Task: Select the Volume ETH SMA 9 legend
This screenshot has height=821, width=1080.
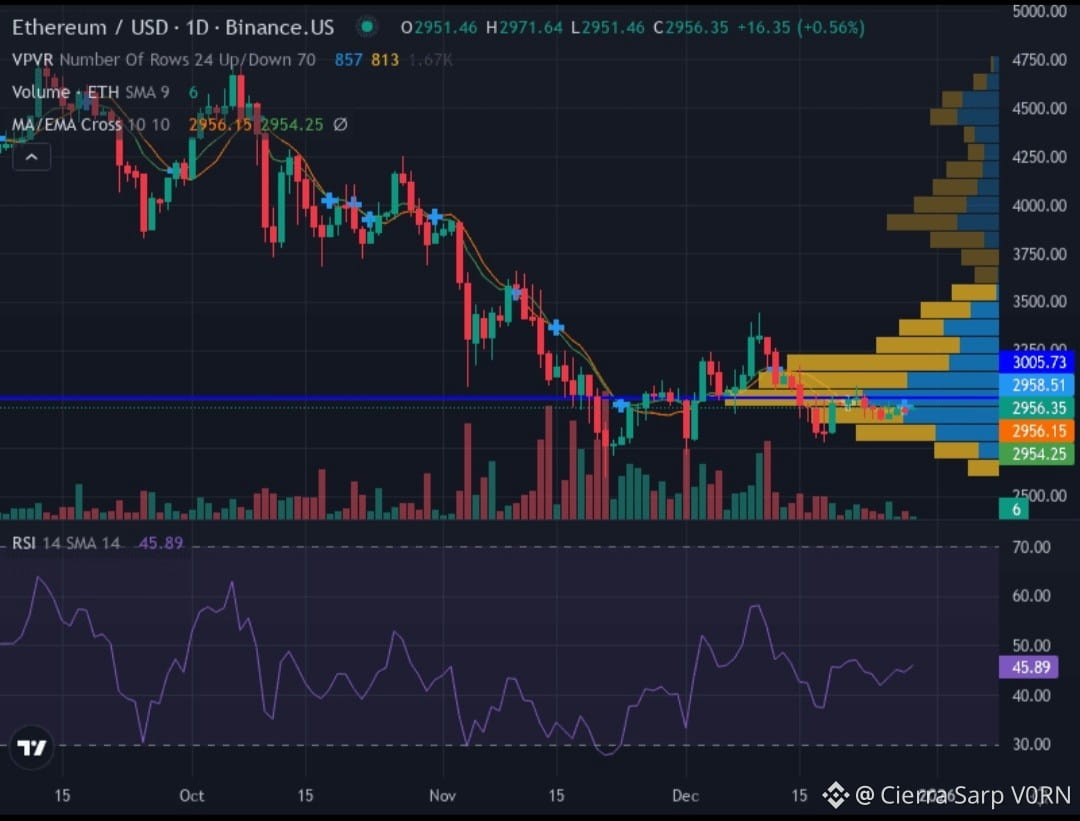Action: [90, 92]
